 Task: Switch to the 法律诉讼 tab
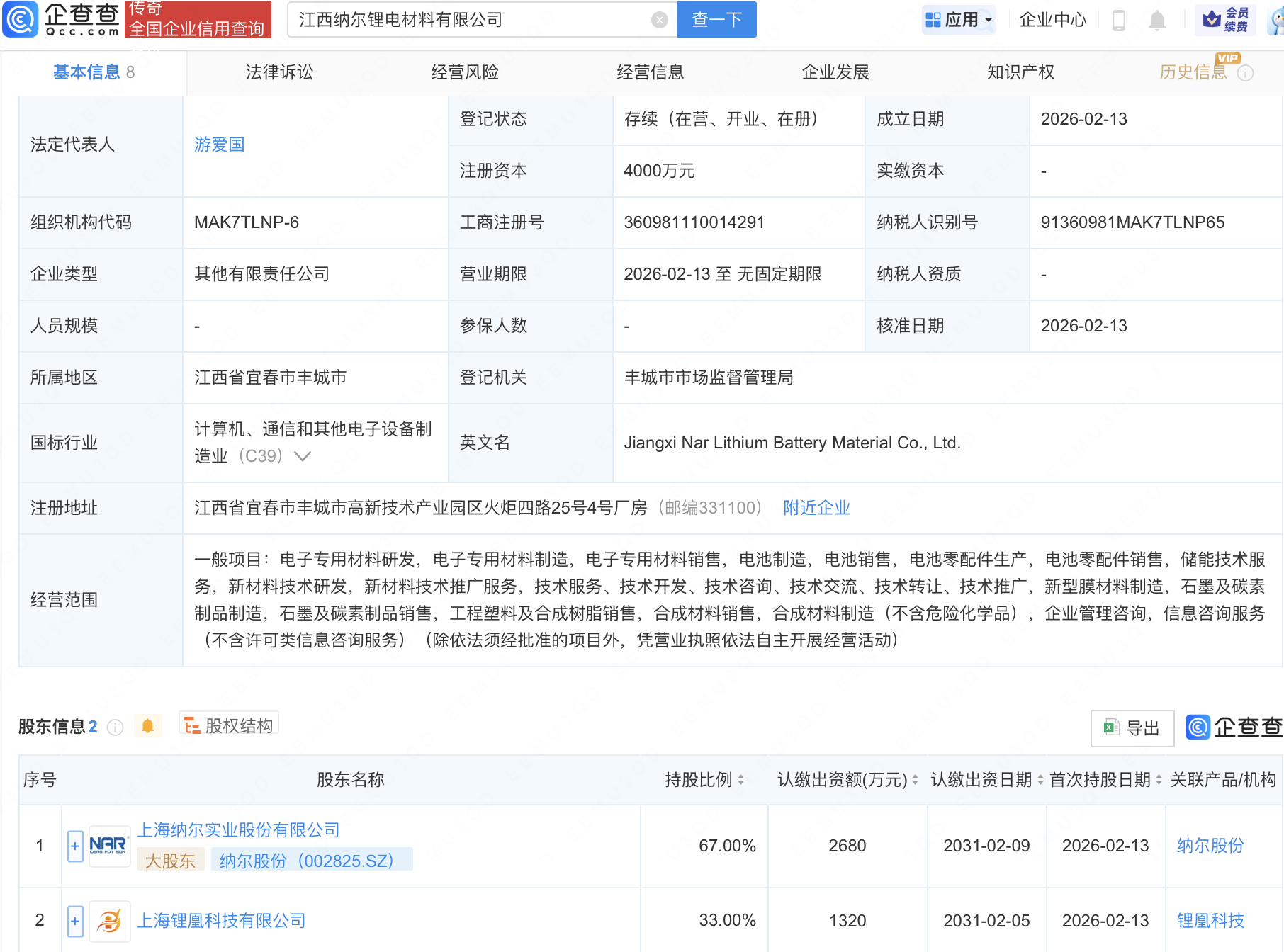coord(279,72)
